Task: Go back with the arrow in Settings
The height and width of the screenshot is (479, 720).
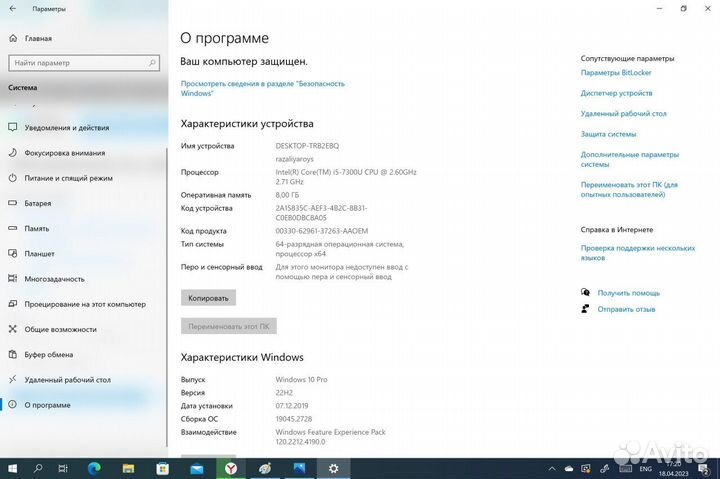Action: (12, 9)
